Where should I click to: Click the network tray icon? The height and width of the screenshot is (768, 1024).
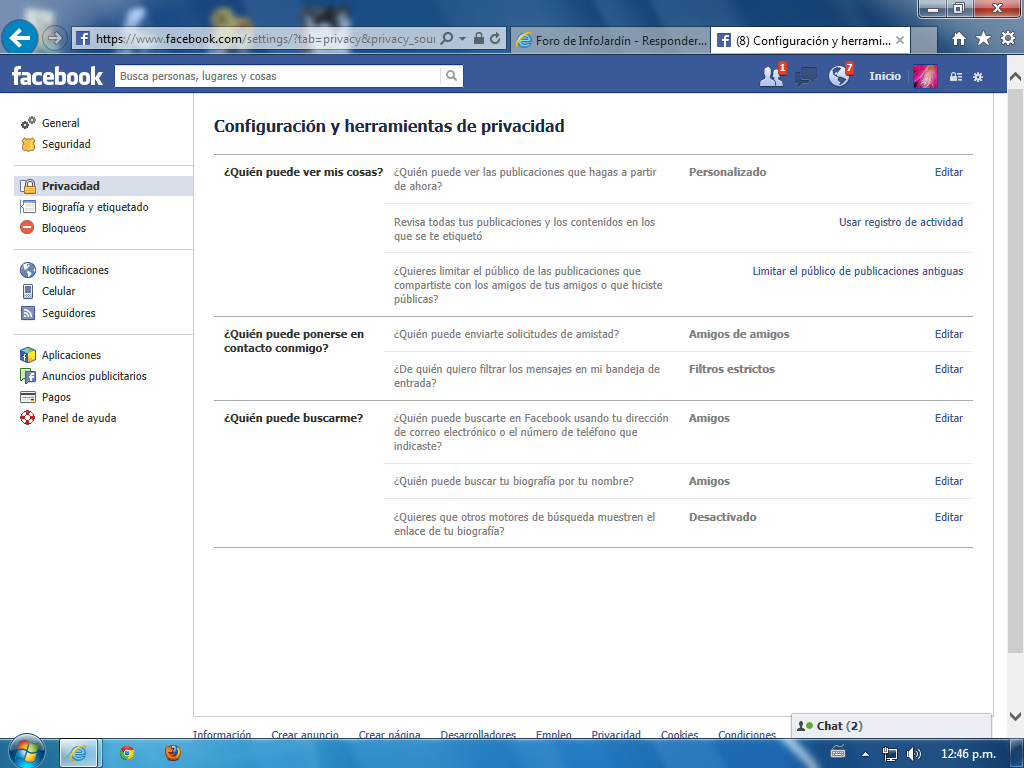click(x=889, y=754)
